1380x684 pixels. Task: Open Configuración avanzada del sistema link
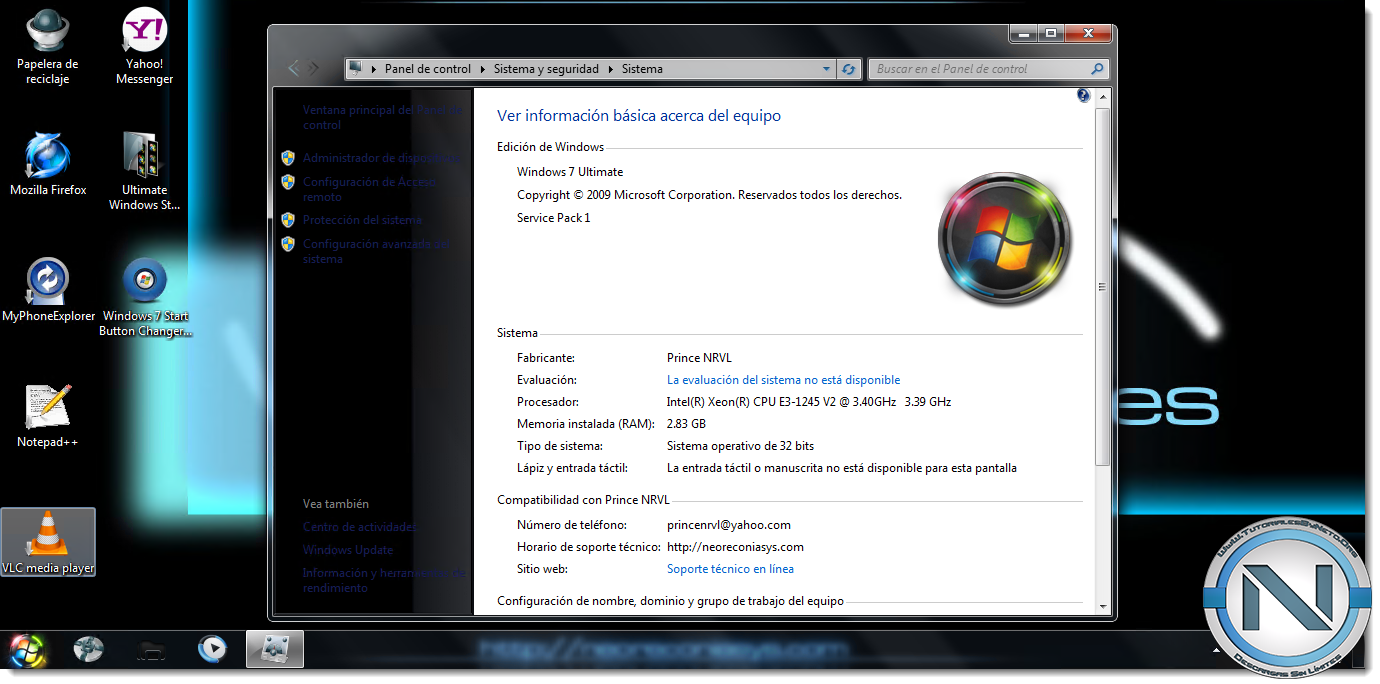pos(377,251)
